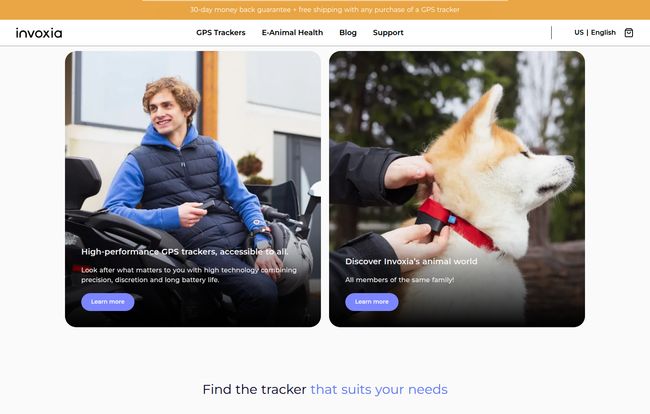This screenshot has height=414, width=650.
Task: Click the key fob in man's hand
Action: coord(206,204)
